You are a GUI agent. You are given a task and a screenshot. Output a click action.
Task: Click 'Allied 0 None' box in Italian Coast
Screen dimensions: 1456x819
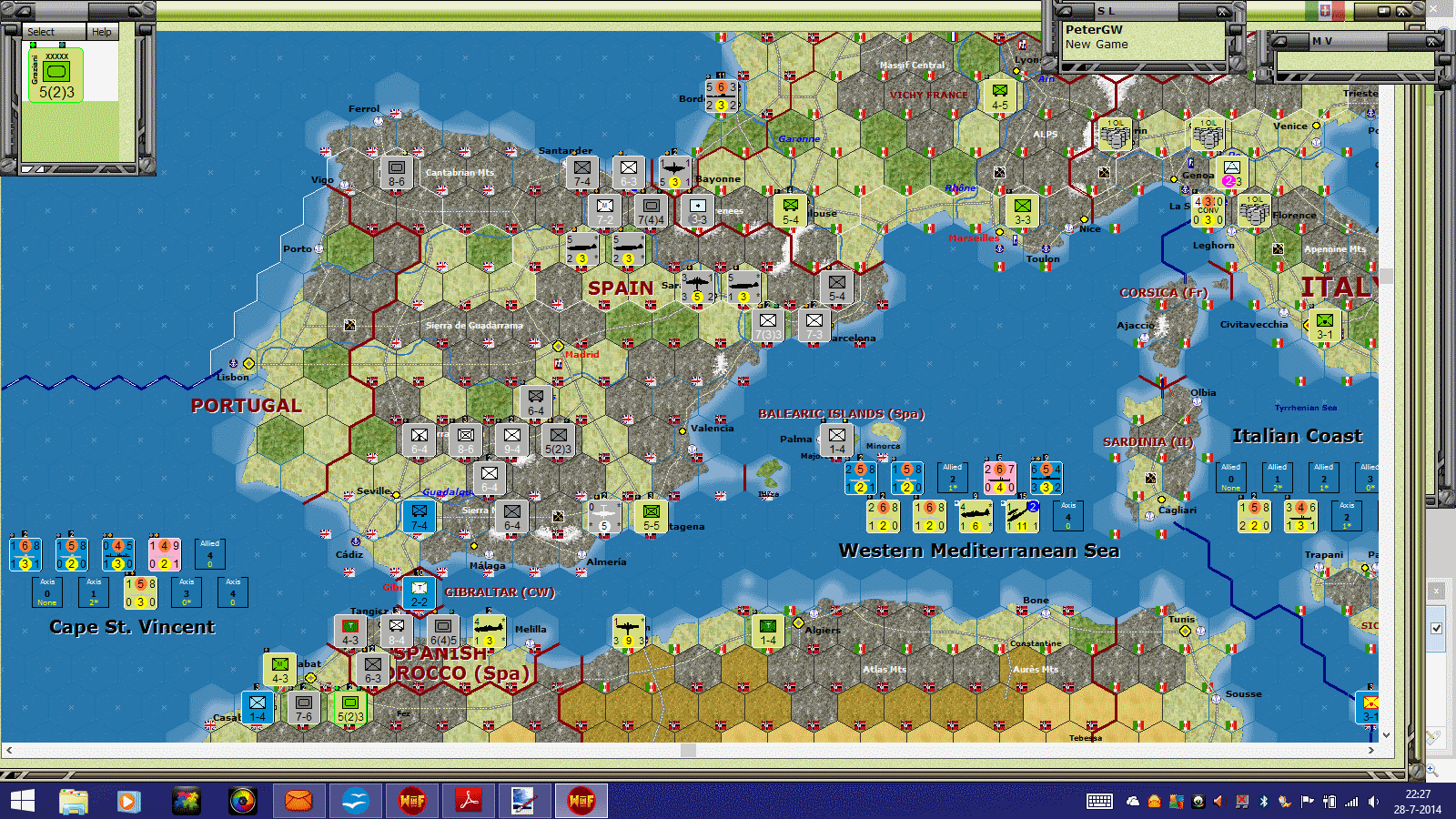click(1231, 478)
